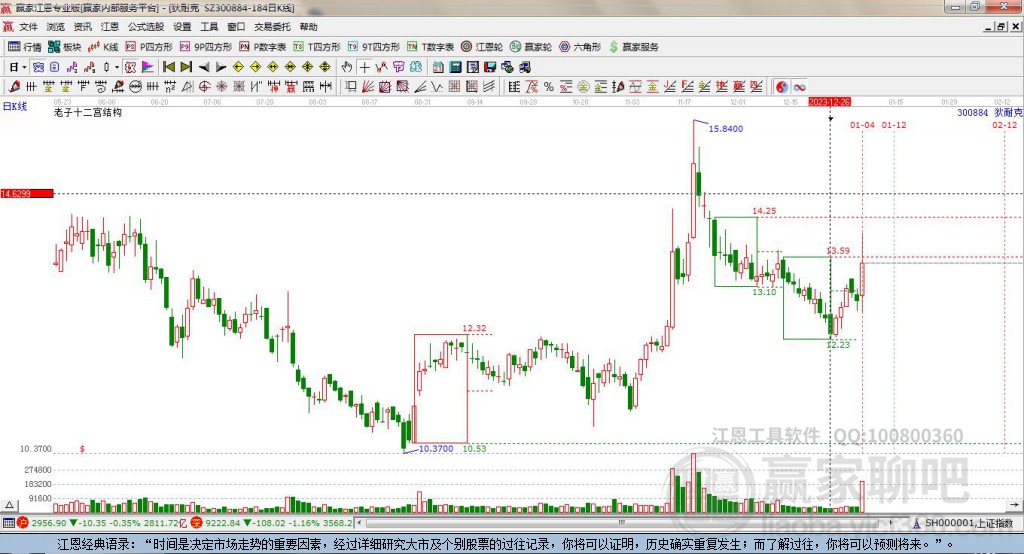The width and height of the screenshot is (1024, 554).
Task: Open the P数字表 tool
Action: tap(263, 47)
